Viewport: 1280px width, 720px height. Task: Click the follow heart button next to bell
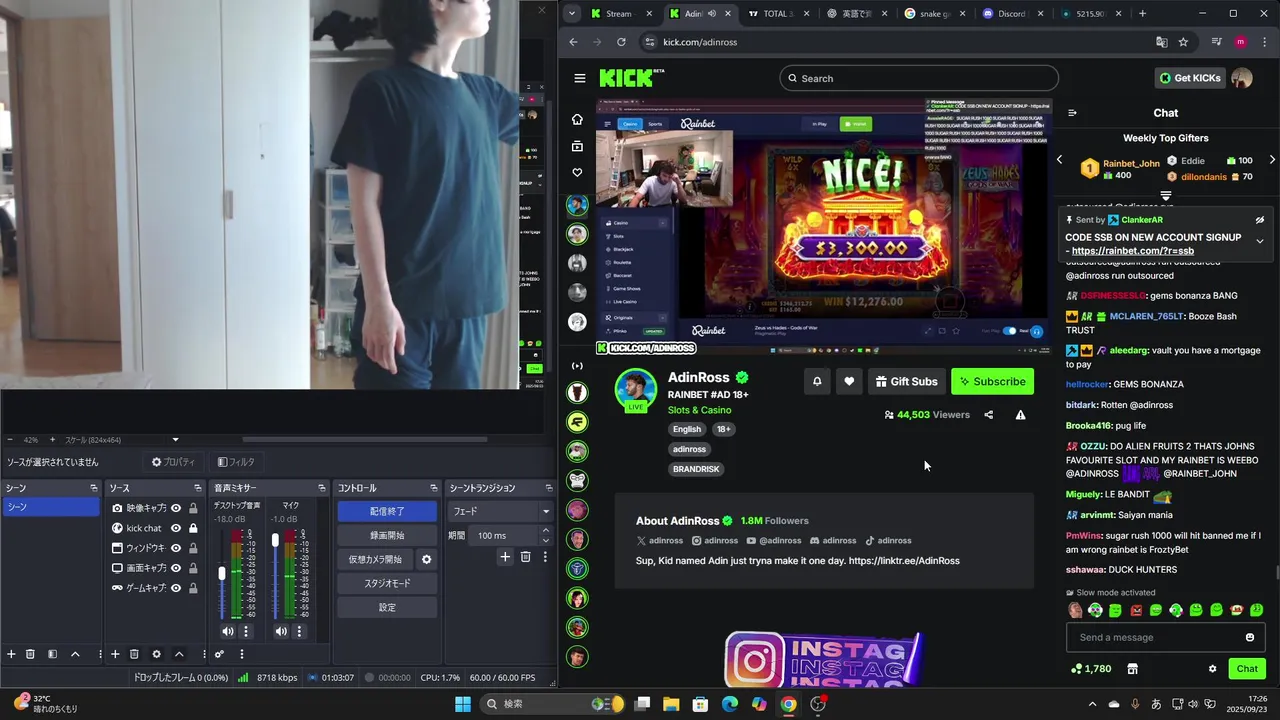(x=849, y=381)
